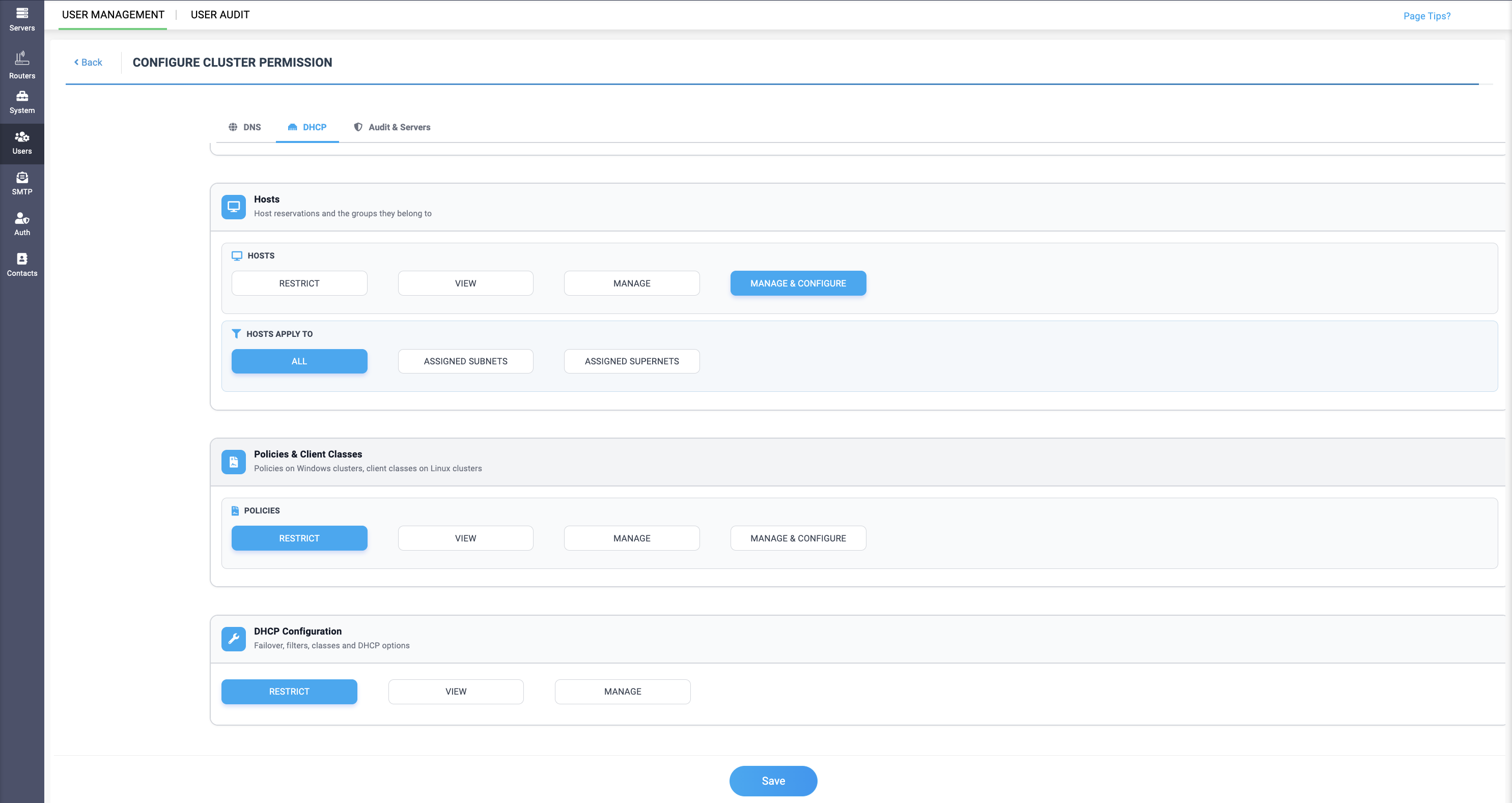This screenshot has height=803, width=1512.
Task: Open the Page Tips link
Action: 1426,16
